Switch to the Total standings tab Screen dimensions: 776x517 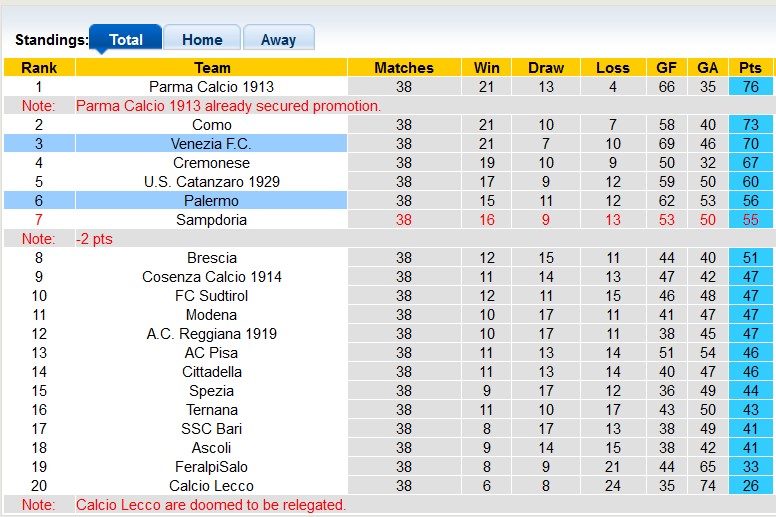pyautogui.click(x=125, y=40)
